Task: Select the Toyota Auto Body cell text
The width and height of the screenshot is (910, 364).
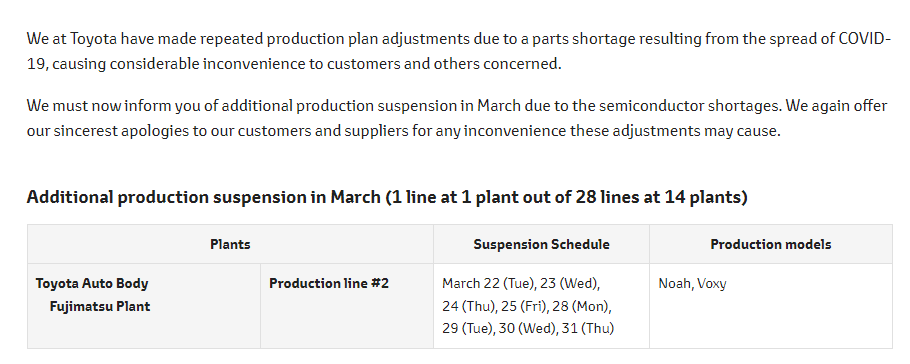Action: [x=92, y=283]
